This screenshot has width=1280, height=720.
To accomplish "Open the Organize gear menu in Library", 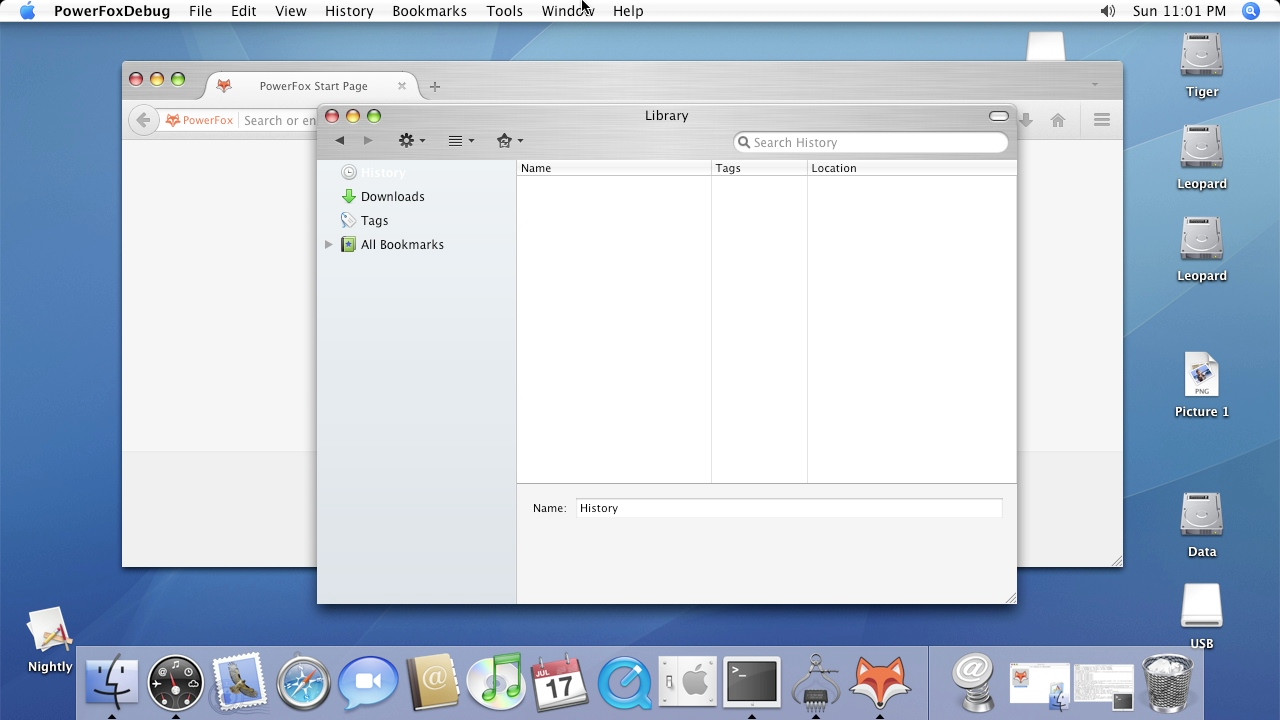I will pos(412,141).
